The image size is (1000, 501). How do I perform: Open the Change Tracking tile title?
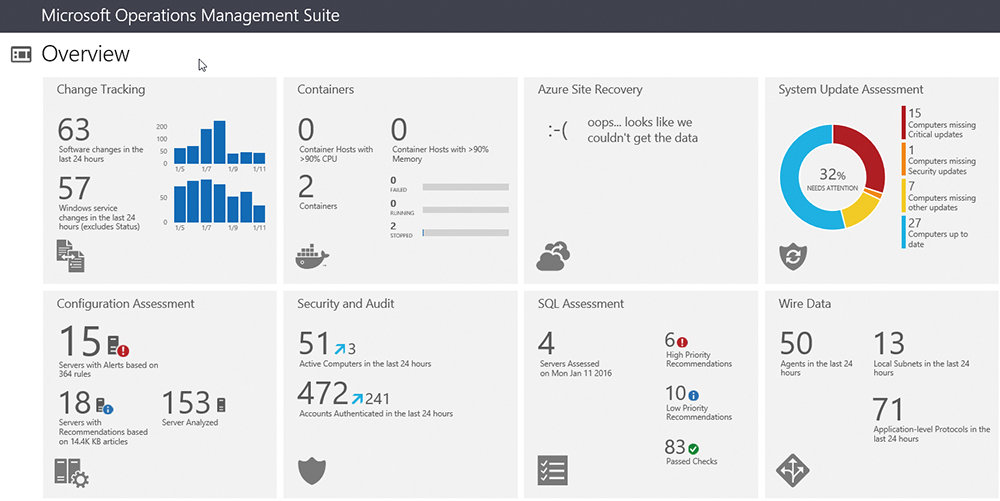click(x=101, y=90)
